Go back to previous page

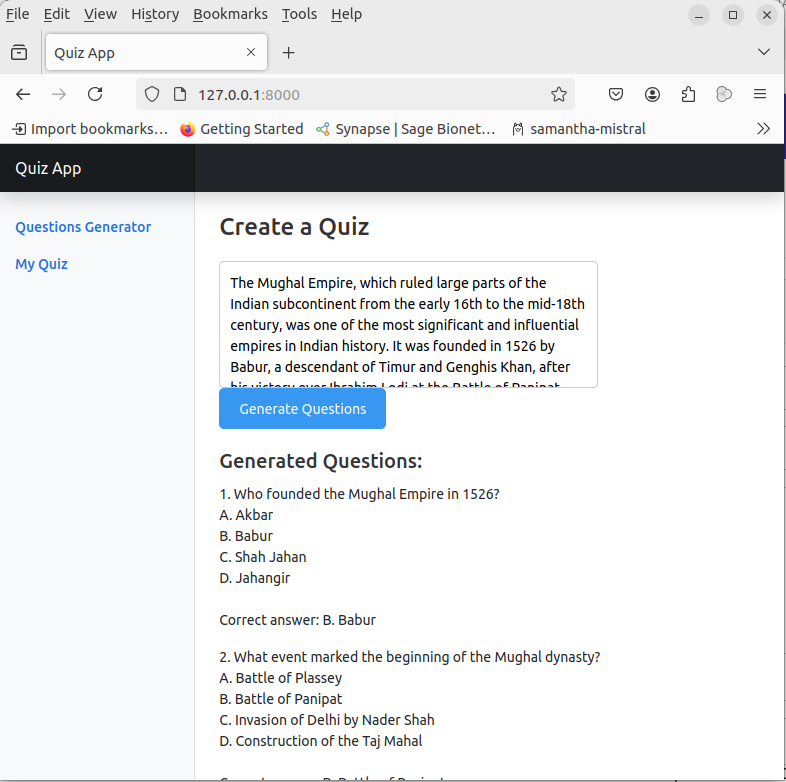coord(23,94)
